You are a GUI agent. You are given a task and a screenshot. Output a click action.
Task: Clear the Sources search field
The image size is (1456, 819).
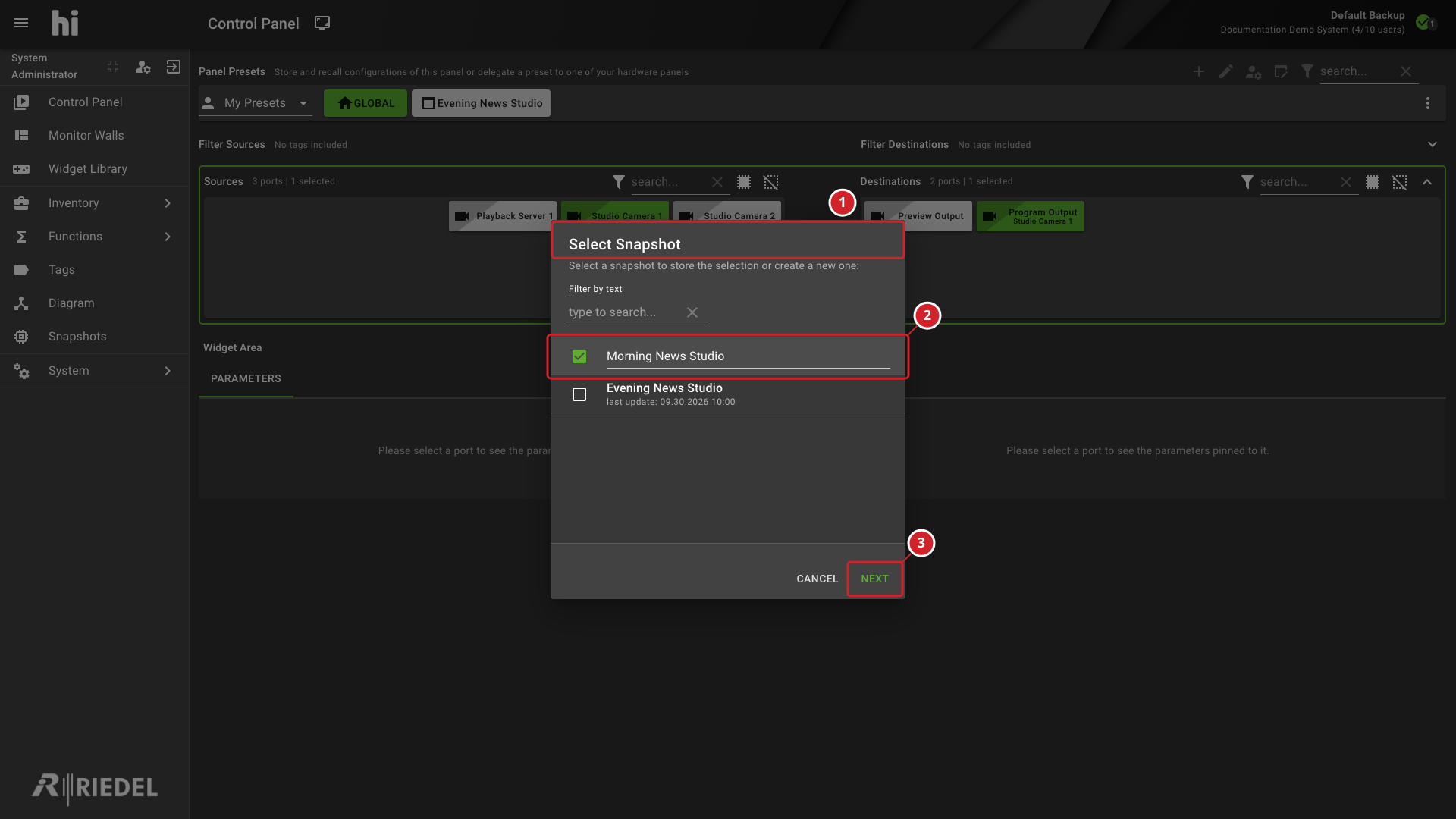pos(717,182)
